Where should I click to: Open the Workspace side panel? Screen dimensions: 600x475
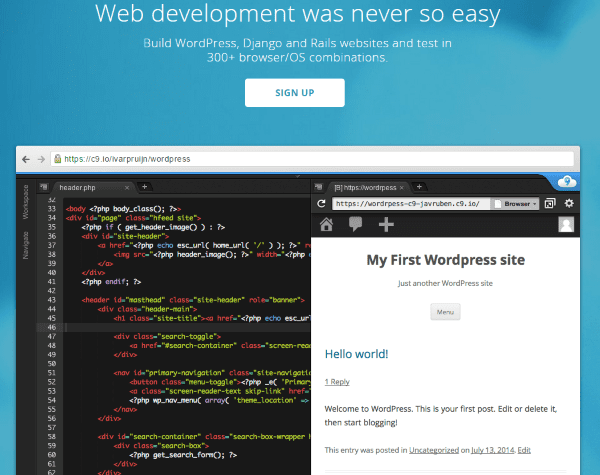tap(26, 202)
